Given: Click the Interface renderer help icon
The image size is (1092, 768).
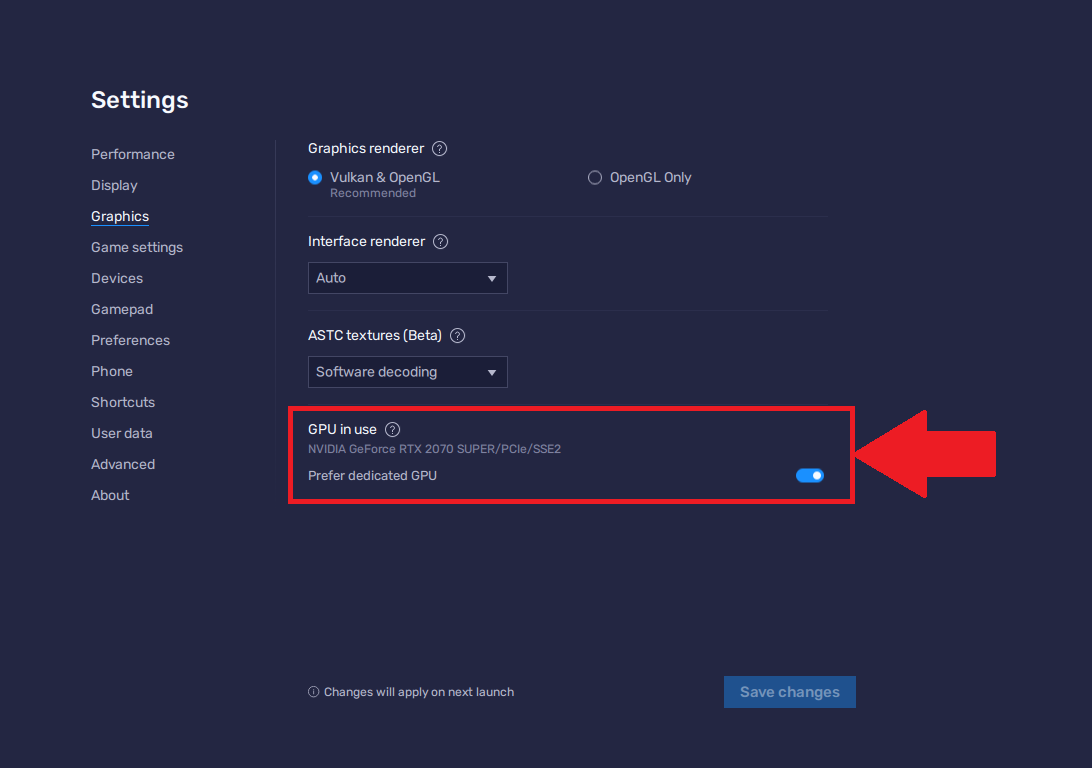Looking at the screenshot, I should tap(440, 242).
